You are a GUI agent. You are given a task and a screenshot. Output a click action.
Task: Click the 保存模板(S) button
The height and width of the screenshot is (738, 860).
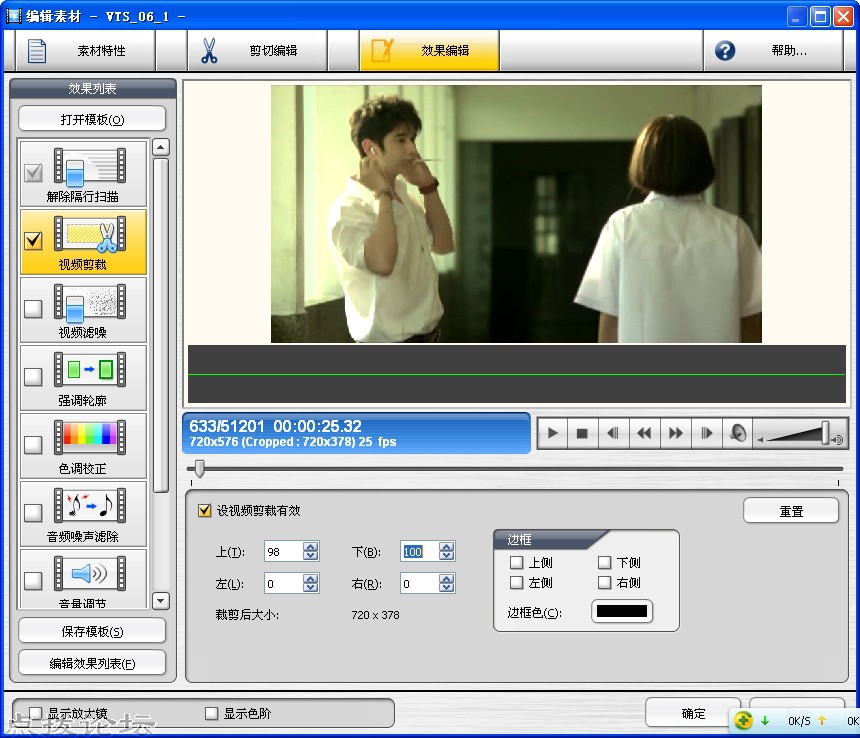[x=92, y=631]
